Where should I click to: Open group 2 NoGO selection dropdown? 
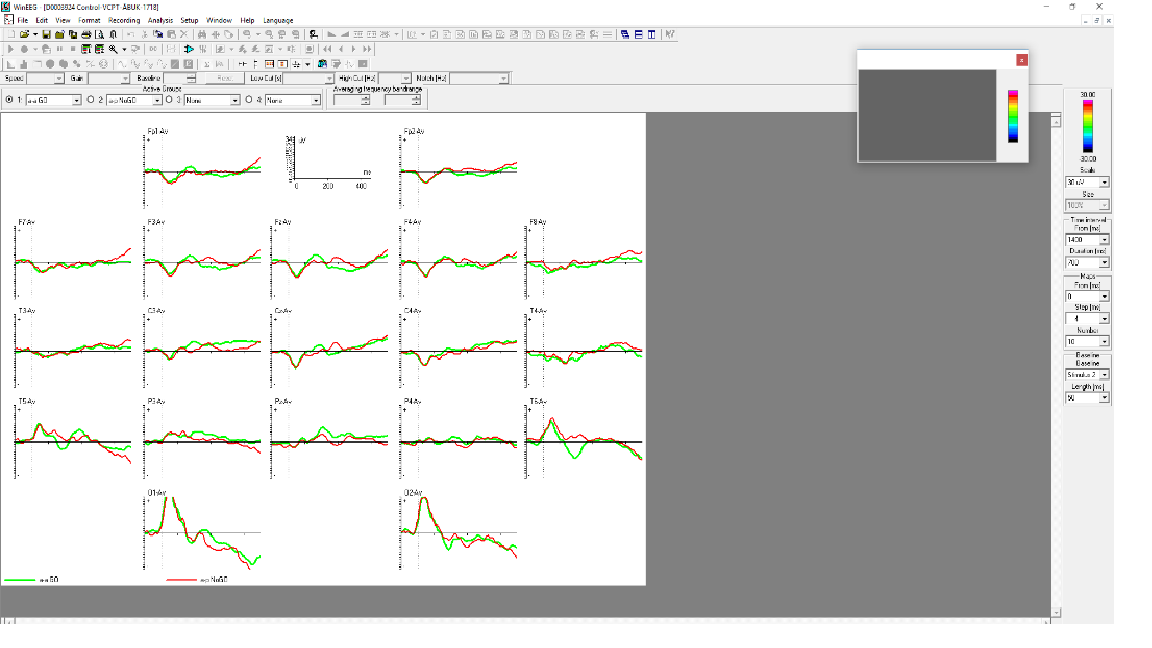(156, 100)
